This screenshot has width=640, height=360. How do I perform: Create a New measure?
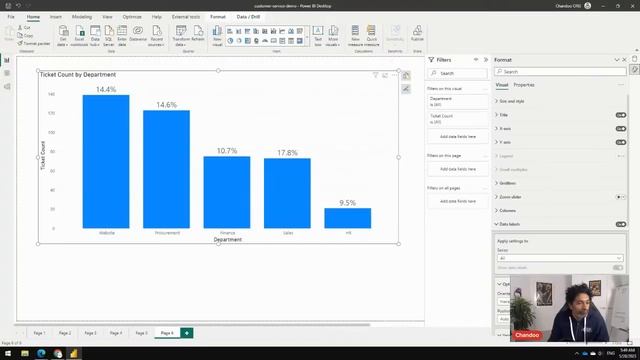355,35
